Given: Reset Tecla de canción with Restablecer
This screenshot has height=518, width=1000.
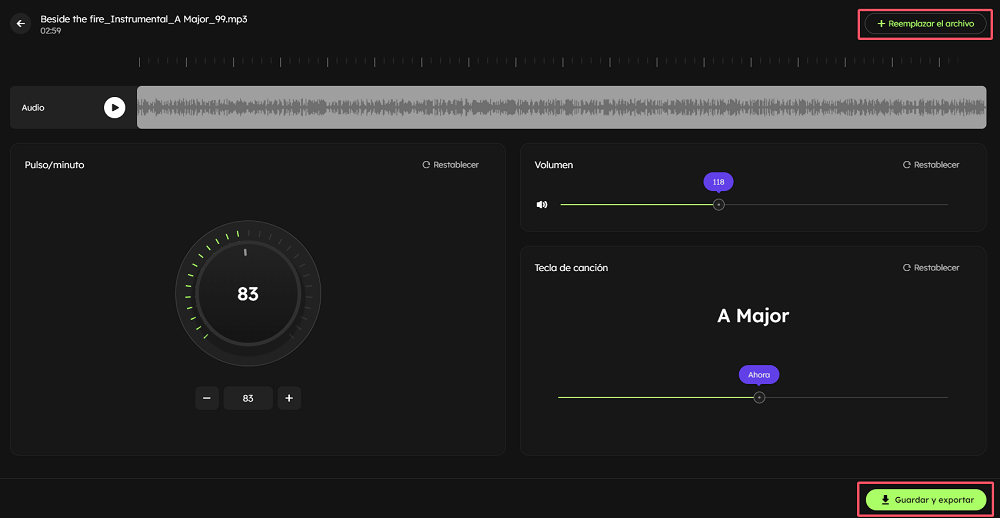Looking at the screenshot, I should pos(930,268).
